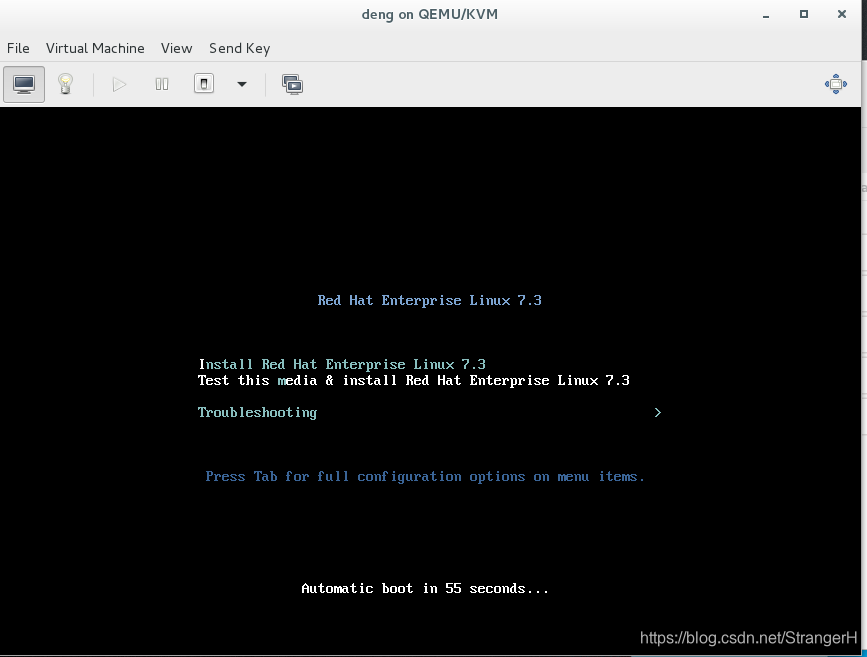Open the File menu
Viewport: 867px width, 657px height.
point(18,48)
